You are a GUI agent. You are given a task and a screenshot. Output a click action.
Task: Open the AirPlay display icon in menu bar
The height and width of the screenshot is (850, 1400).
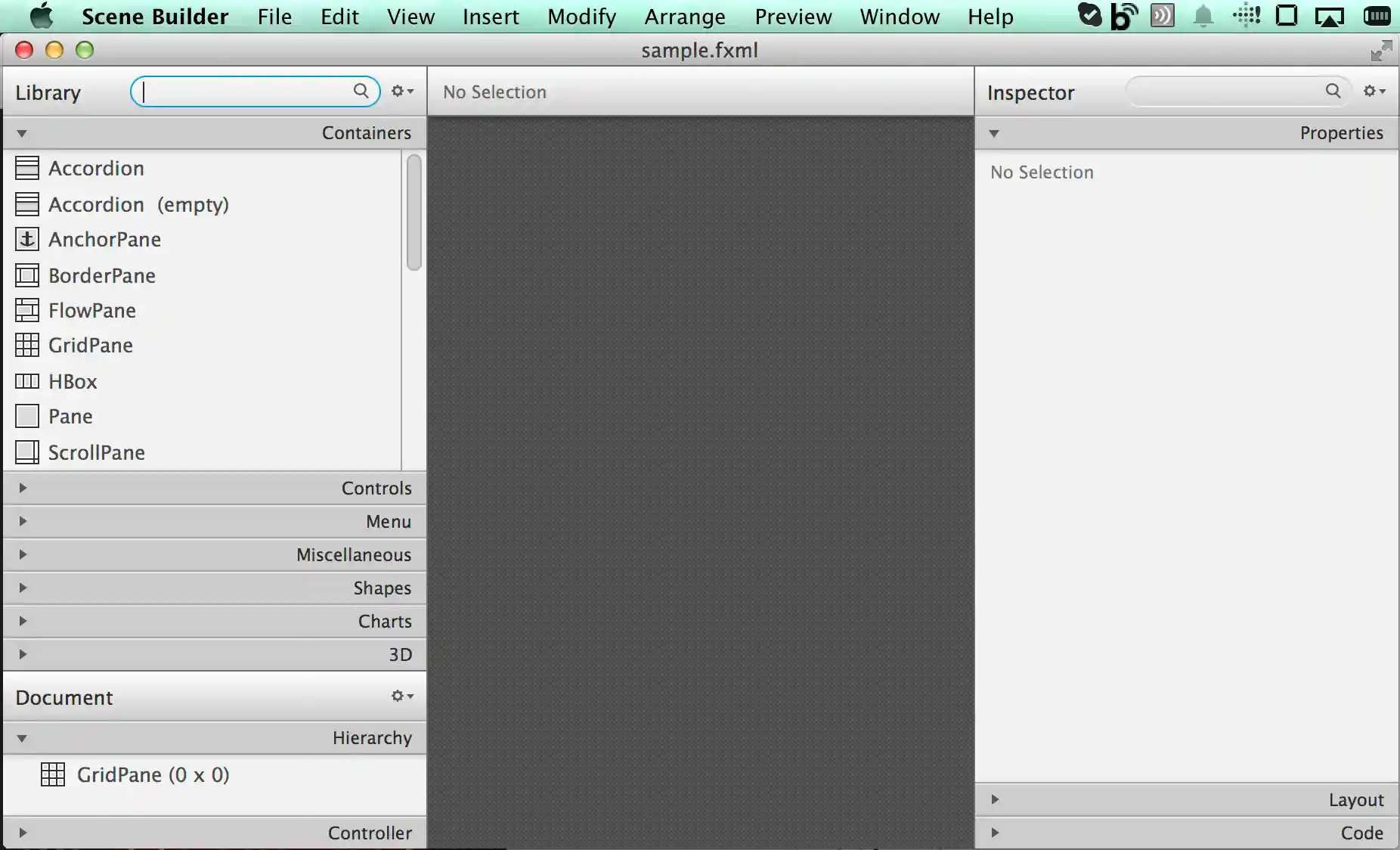click(x=1330, y=16)
